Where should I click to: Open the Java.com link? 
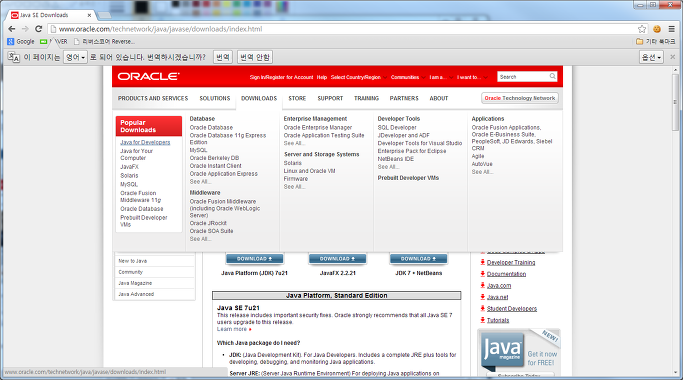pos(499,286)
